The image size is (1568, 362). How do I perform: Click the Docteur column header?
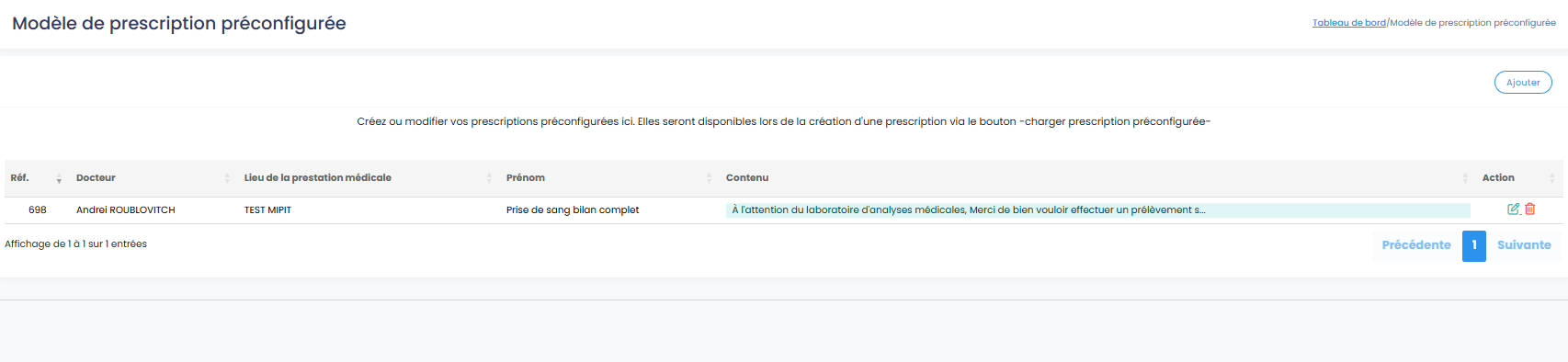96,178
